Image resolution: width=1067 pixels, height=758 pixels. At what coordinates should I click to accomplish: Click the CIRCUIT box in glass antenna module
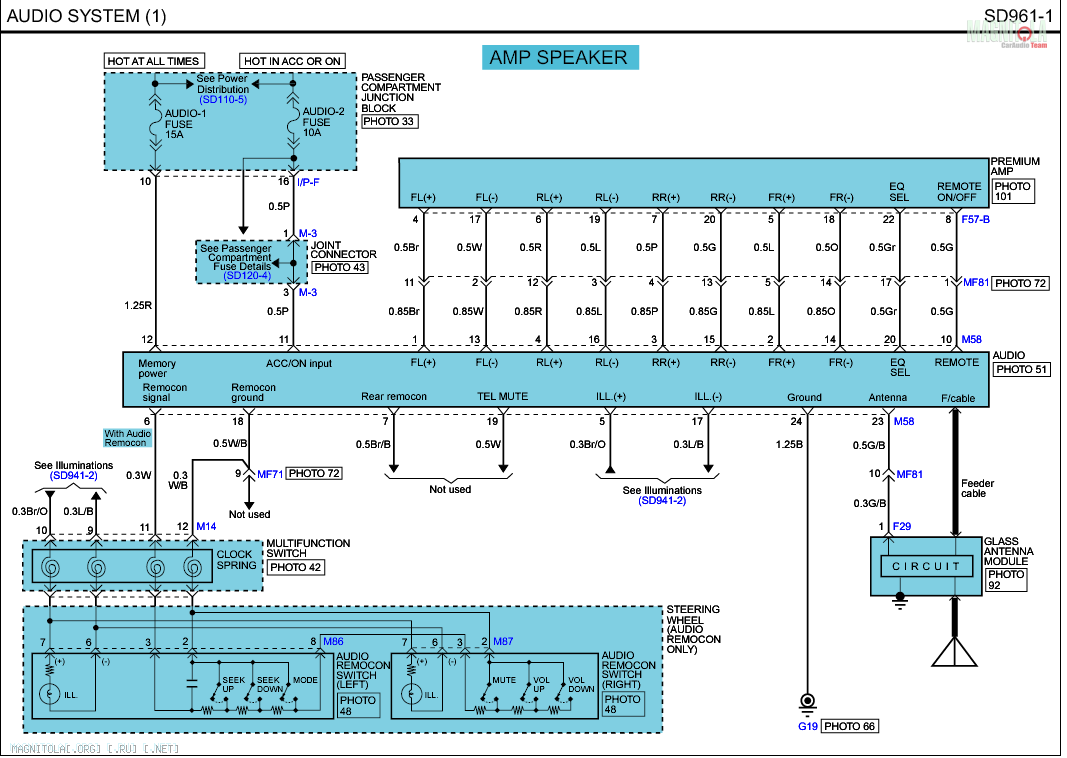point(925,567)
